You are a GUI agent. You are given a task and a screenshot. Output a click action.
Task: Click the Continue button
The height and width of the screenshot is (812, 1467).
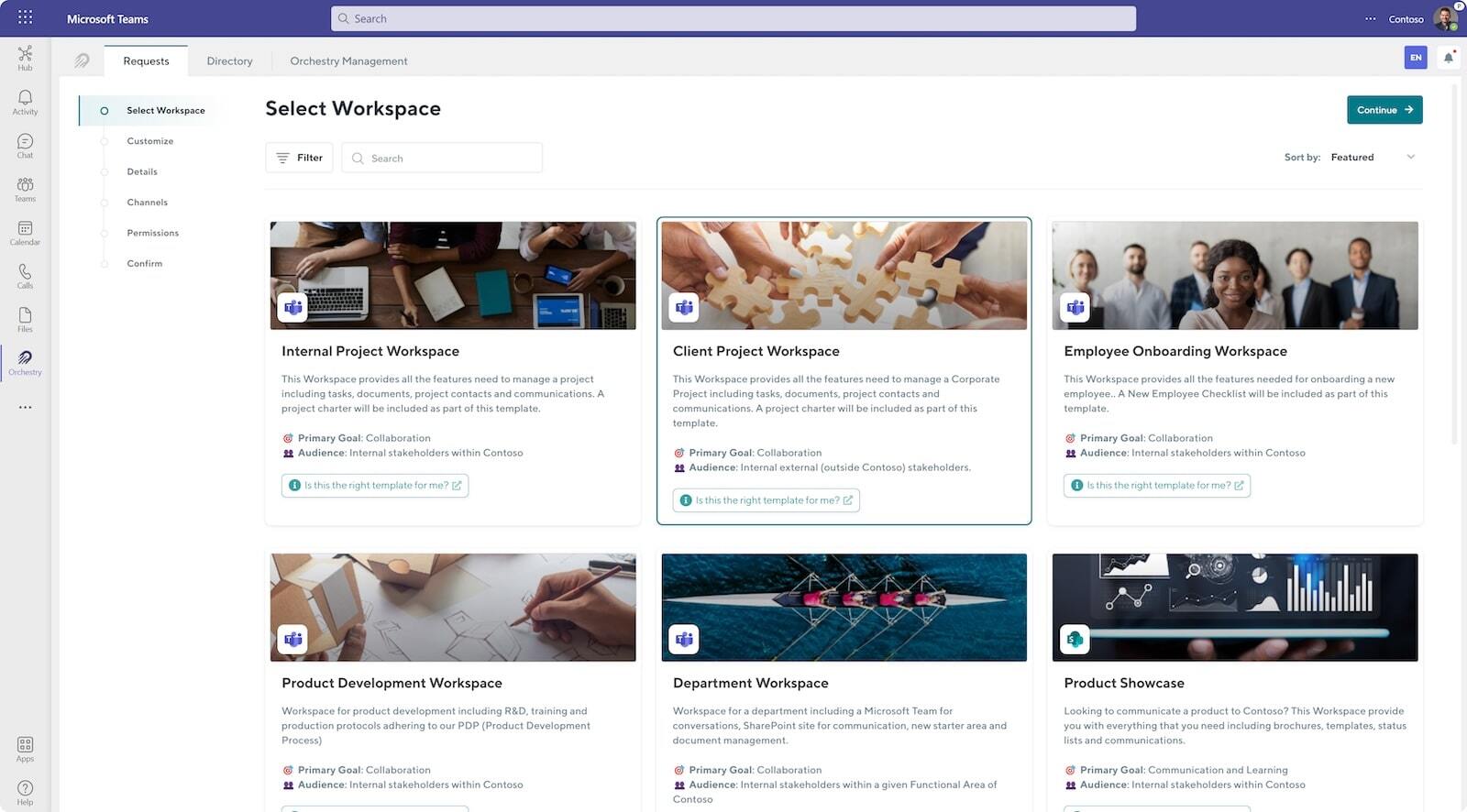click(x=1384, y=110)
